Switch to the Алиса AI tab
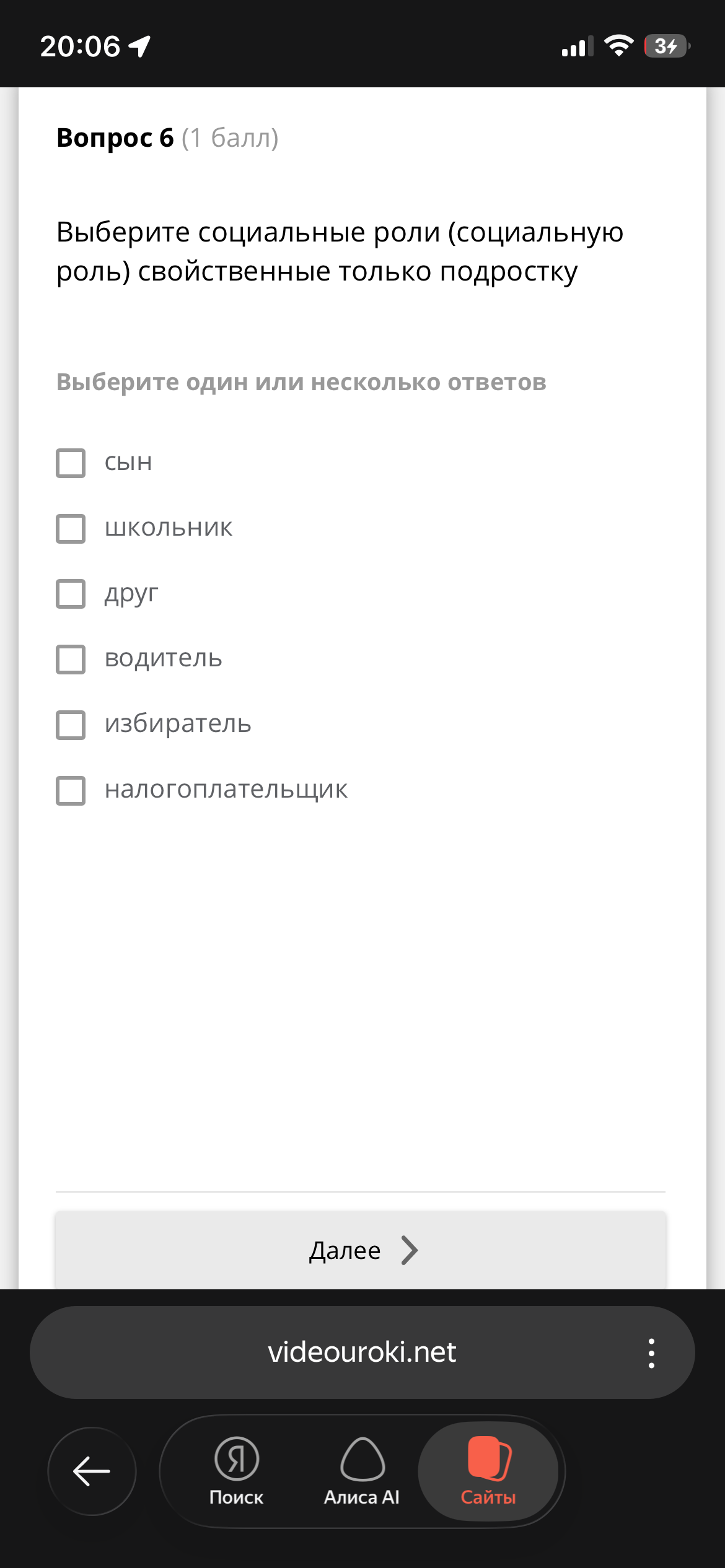Image resolution: width=725 pixels, height=1568 pixels. coord(362,1471)
